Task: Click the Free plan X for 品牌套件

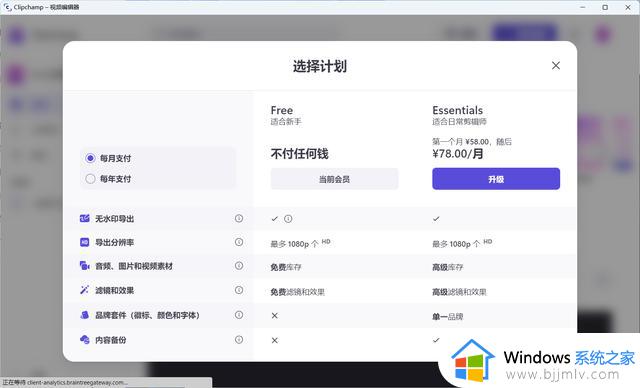Action: 275,315
